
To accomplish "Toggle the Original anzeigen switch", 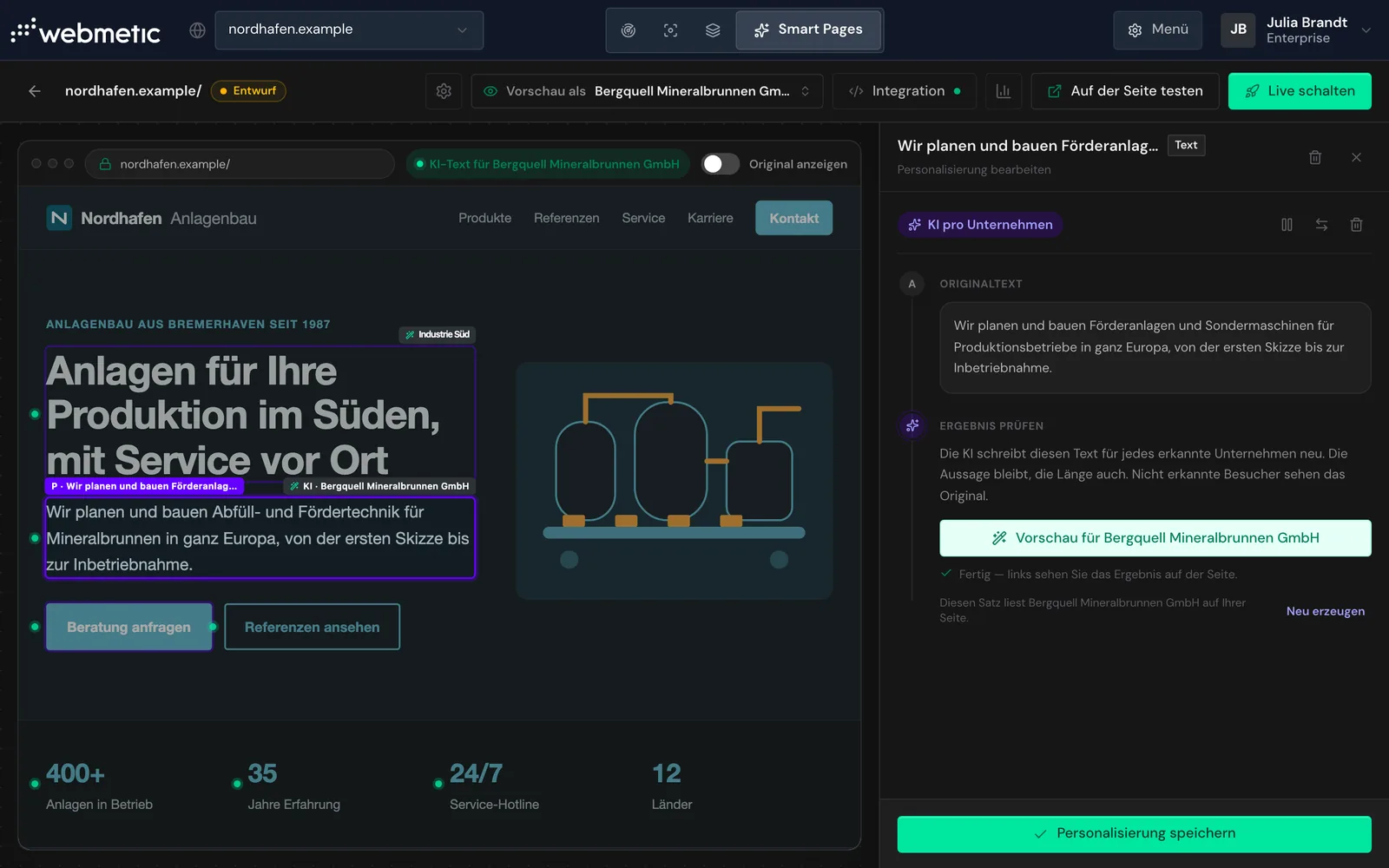I will tap(720, 164).
